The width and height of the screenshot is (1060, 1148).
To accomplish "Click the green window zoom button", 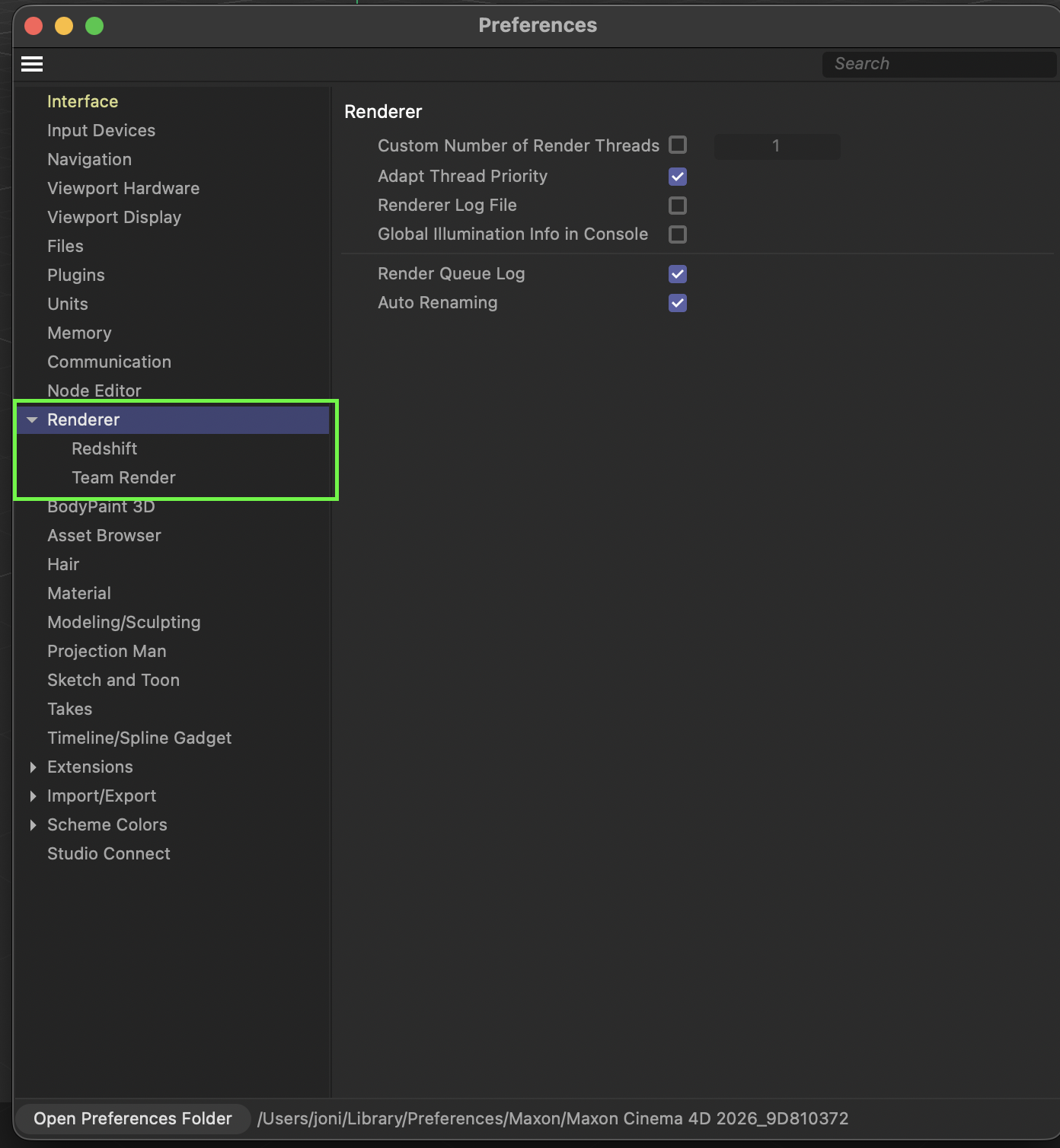I will pos(94,26).
